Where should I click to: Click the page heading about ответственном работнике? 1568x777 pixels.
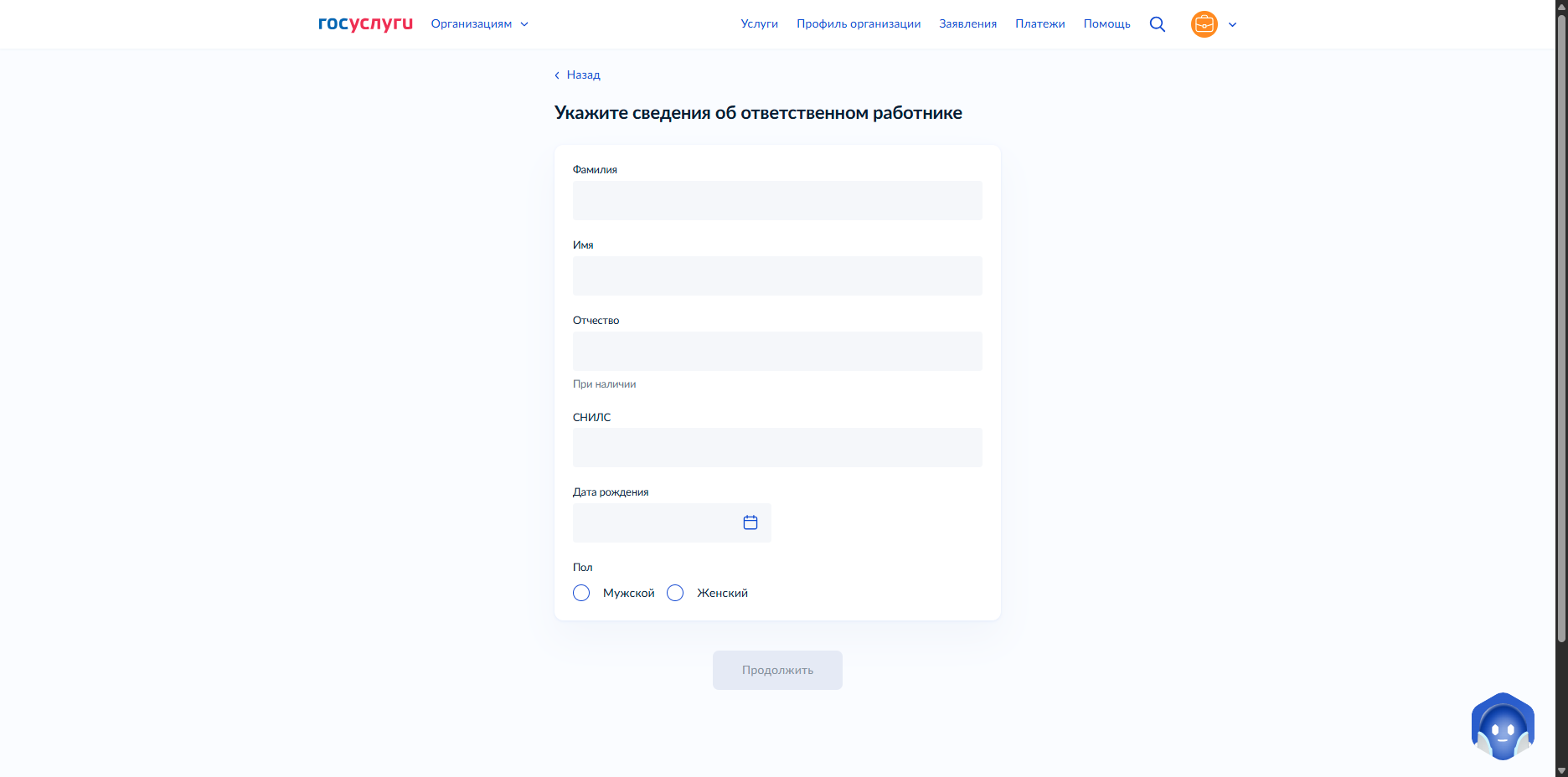(758, 113)
